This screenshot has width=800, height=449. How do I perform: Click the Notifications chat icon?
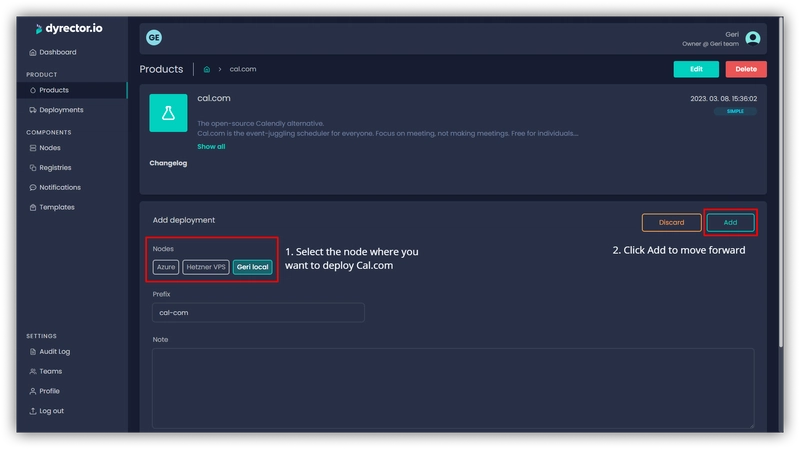(x=33, y=187)
